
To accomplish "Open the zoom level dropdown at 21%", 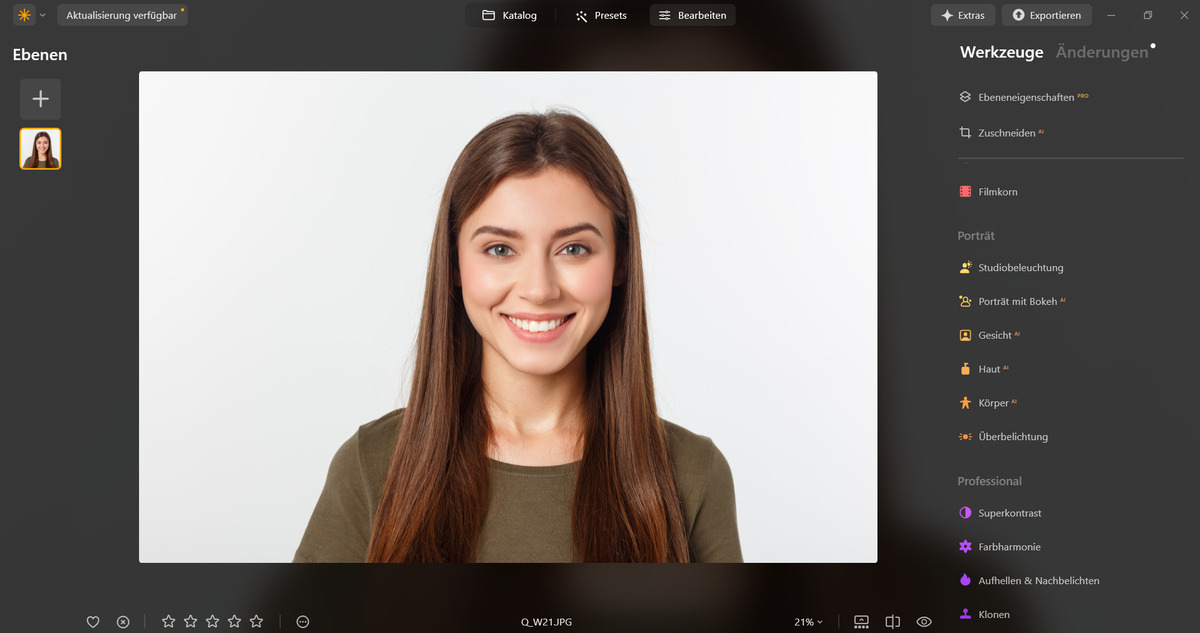I will (x=807, y=621).
